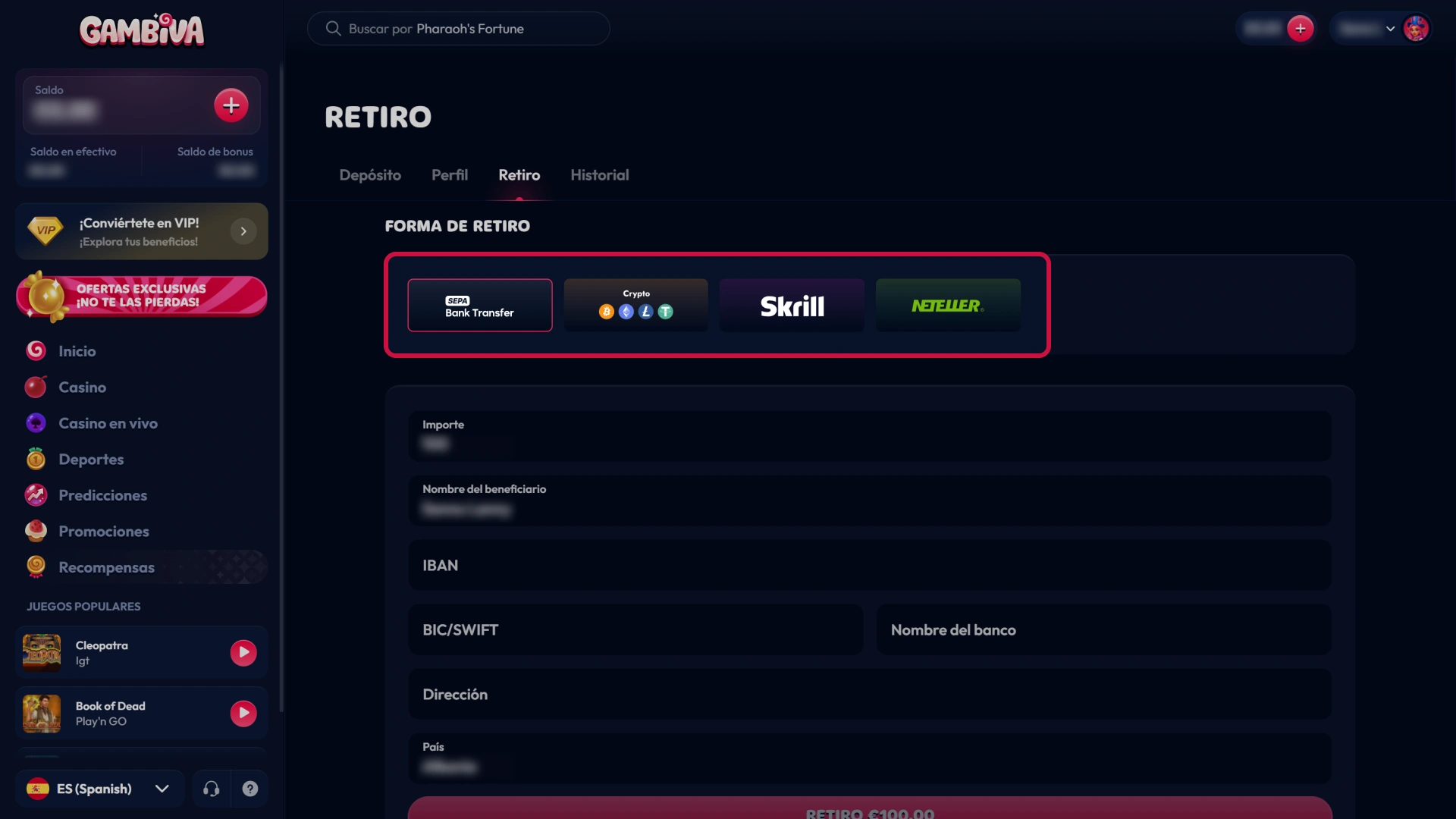
Task: Open the Cleopatra game thumbnail
Action: 42,653
